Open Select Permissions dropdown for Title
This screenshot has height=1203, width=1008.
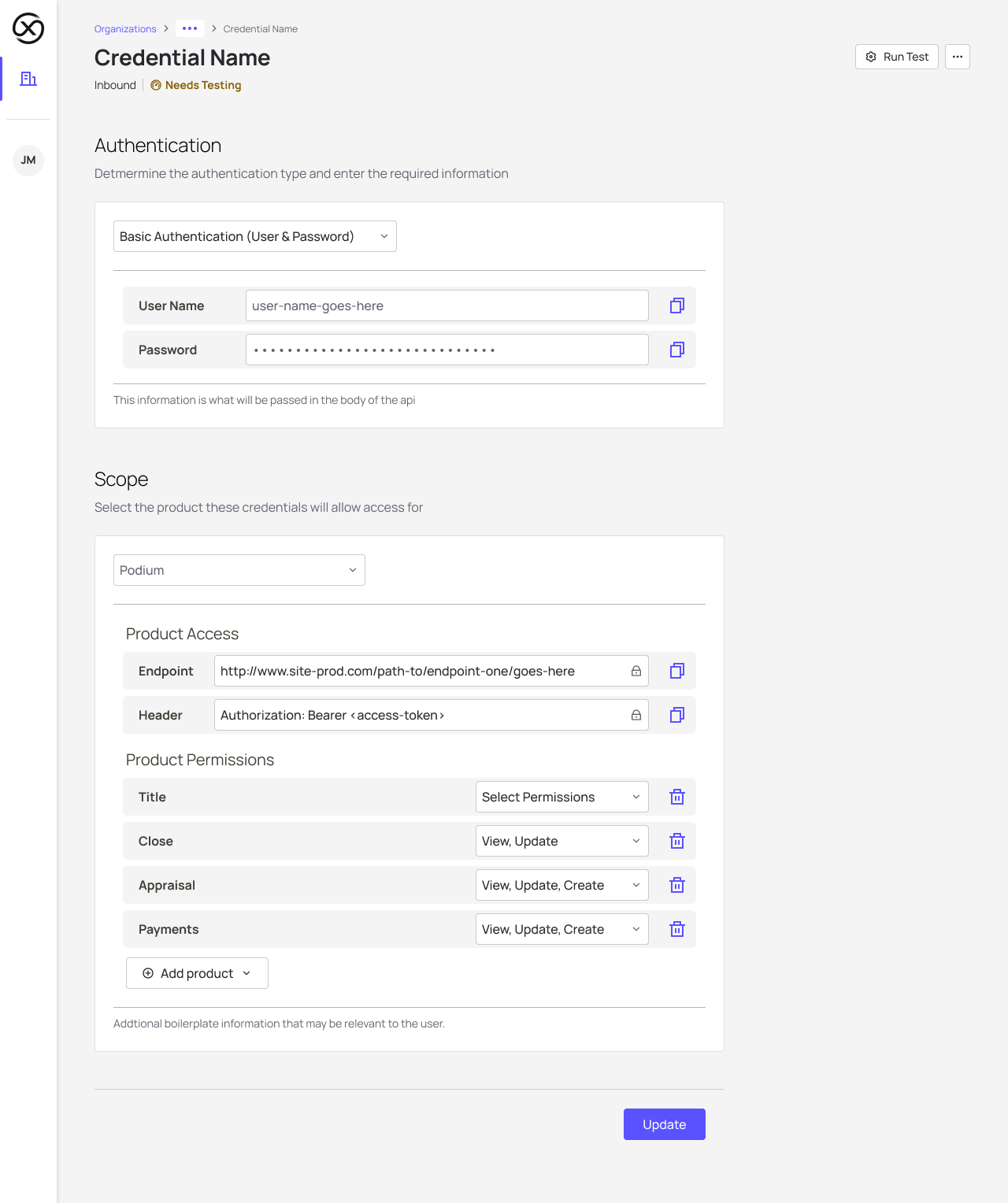[x=562, y=797]
